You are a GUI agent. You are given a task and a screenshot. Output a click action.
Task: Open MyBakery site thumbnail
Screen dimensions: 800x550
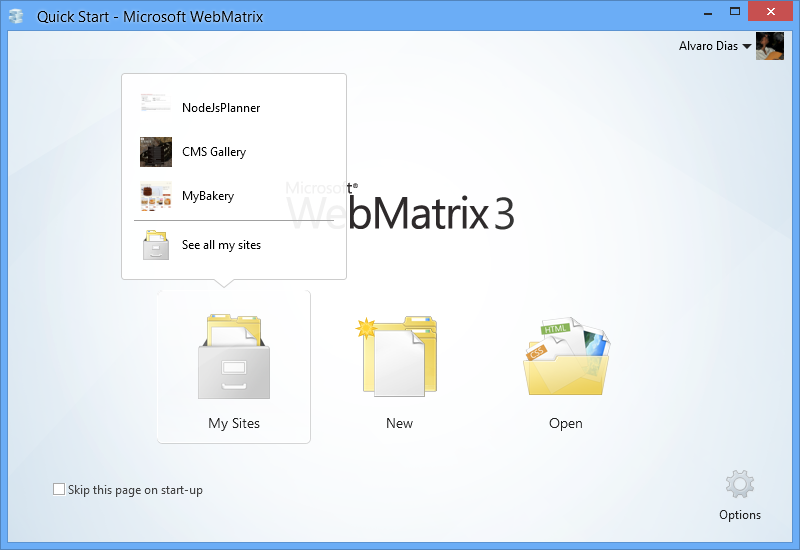pyautogui.click(x=156, y=196)
